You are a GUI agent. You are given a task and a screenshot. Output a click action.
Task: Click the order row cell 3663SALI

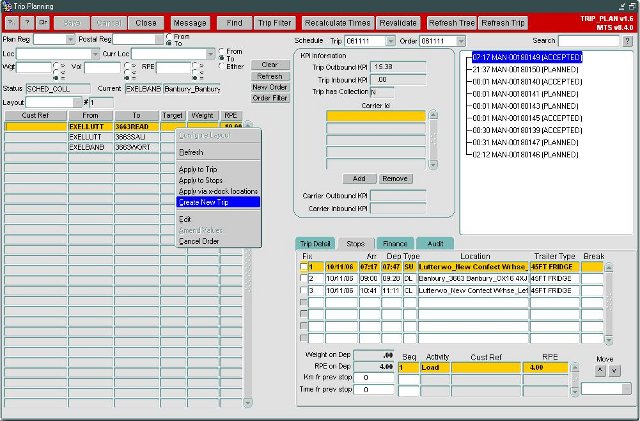pyautogui.click(x=137, y=137)
